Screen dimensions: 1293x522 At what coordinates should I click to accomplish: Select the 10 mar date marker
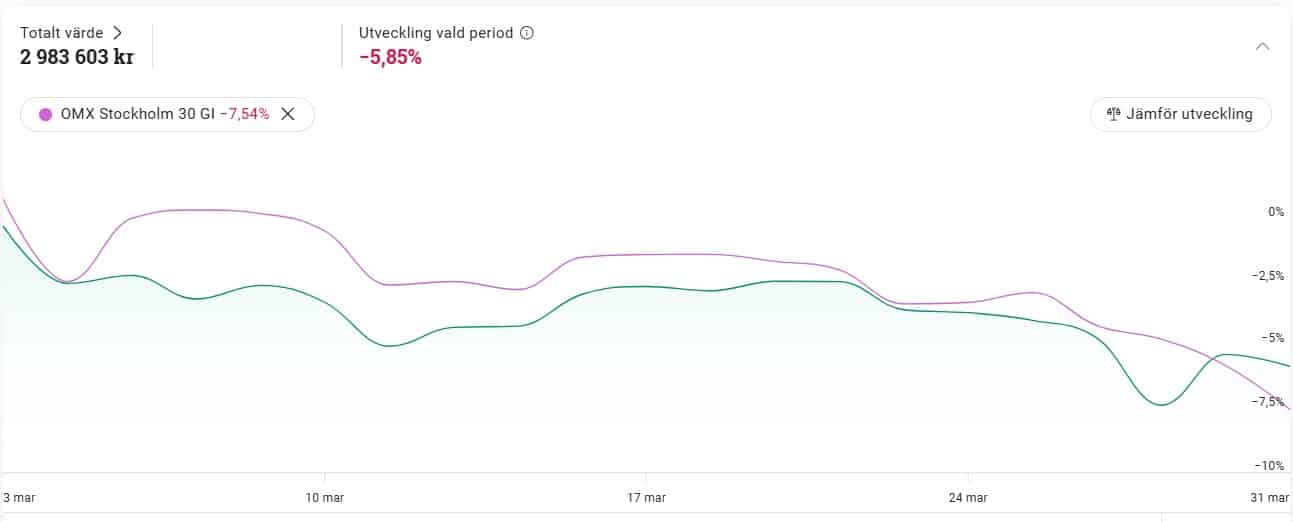pyautogui.click(x=325, y=497)
